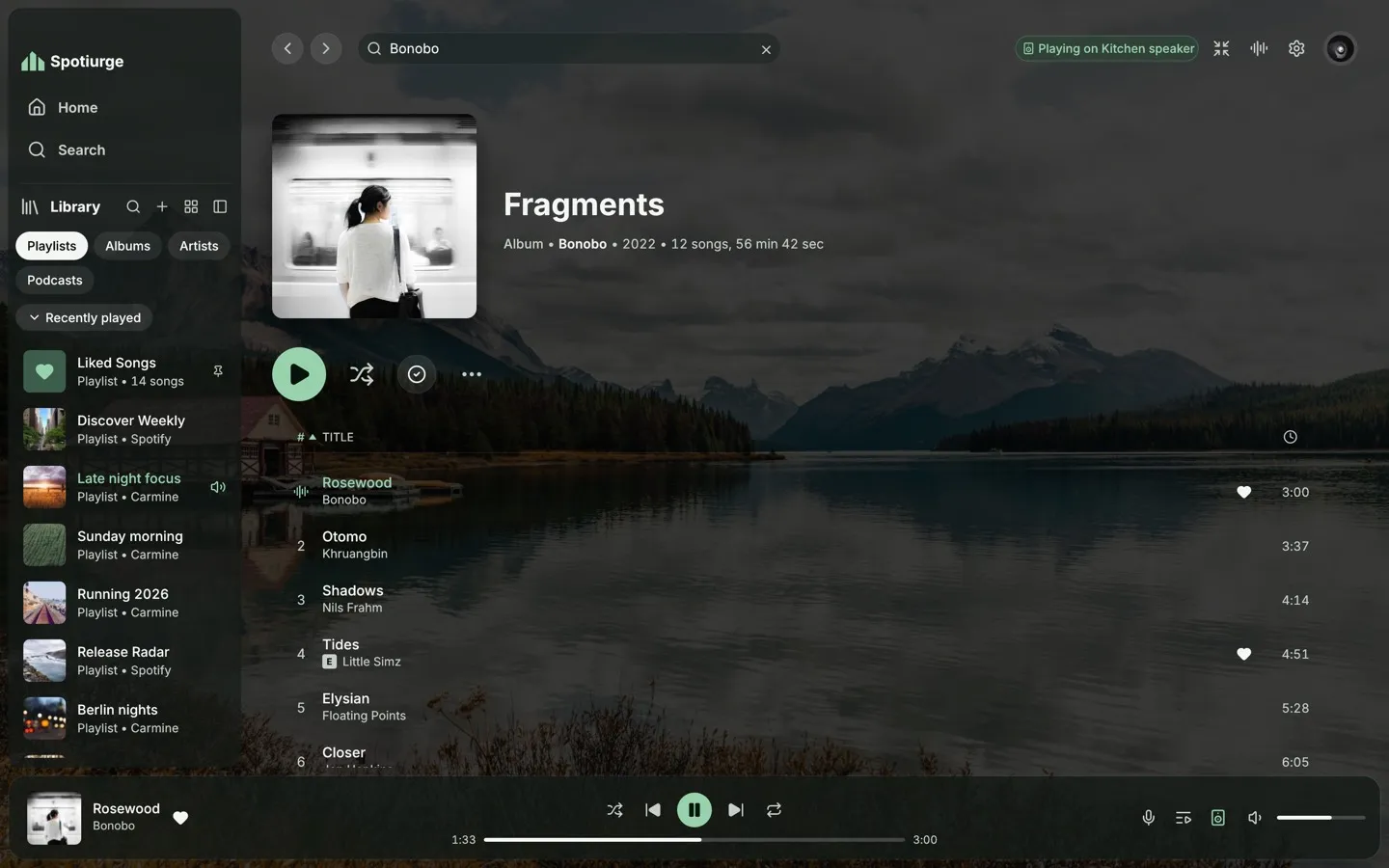Open Bonobo artist link in album header
This screenshot has width=1389, height=868.
[583, 244]
